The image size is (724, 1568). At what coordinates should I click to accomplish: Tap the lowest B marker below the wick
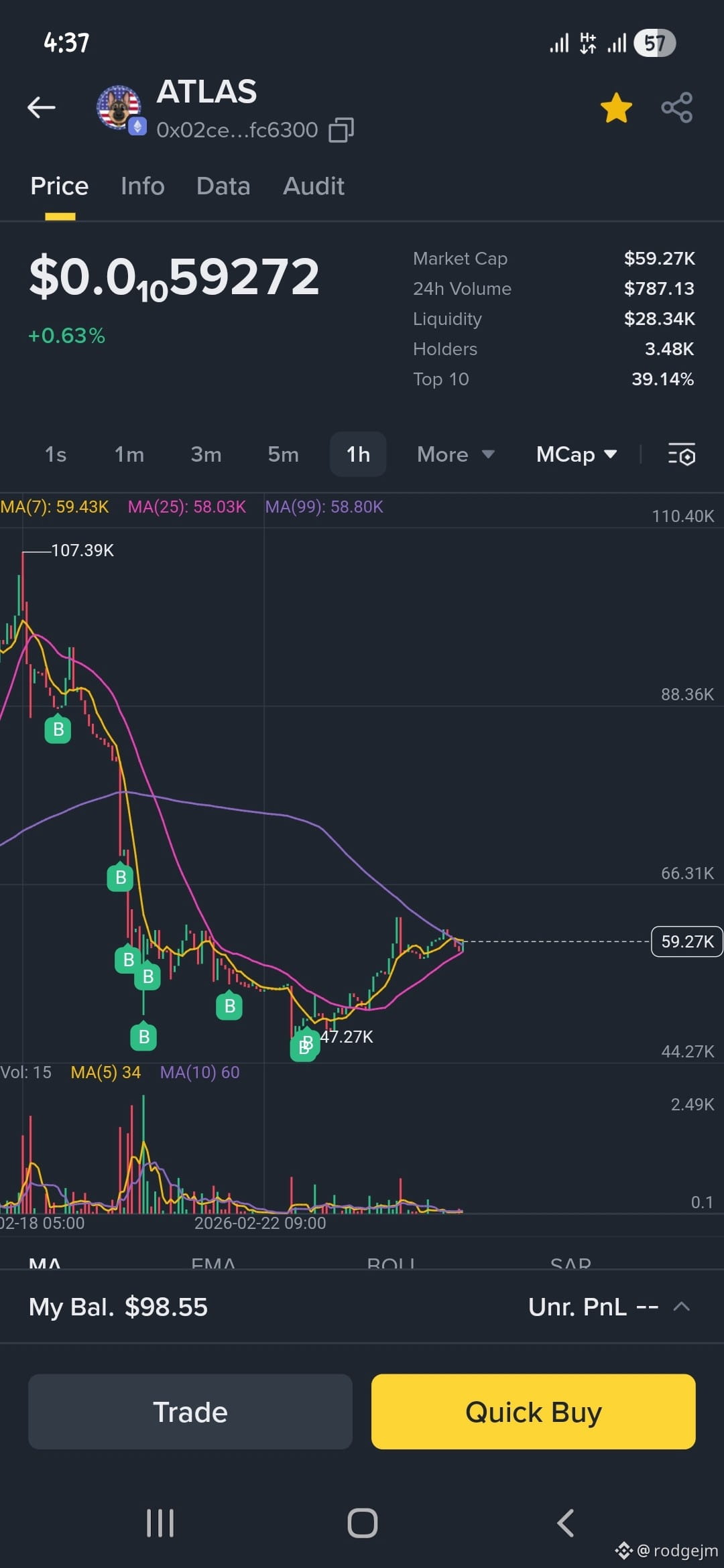[x=143, y=1036]
